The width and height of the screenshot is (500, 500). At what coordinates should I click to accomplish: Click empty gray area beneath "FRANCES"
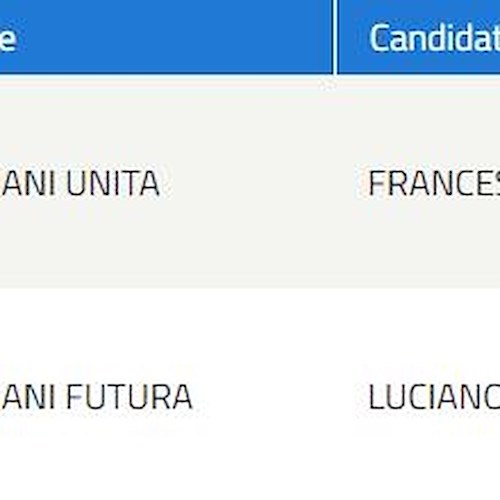pyautogui.click(x=433, y=243)
